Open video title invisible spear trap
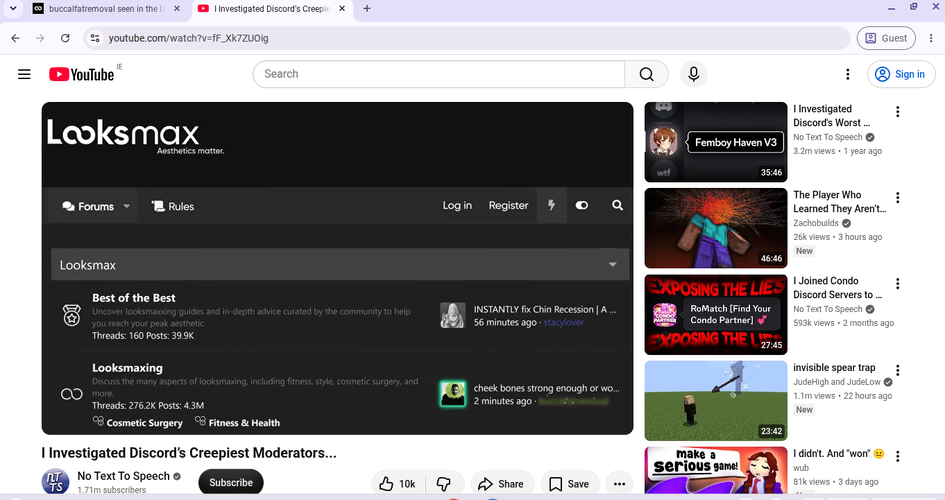The width and height of the screenshot is (945, 500). (834, 367)
